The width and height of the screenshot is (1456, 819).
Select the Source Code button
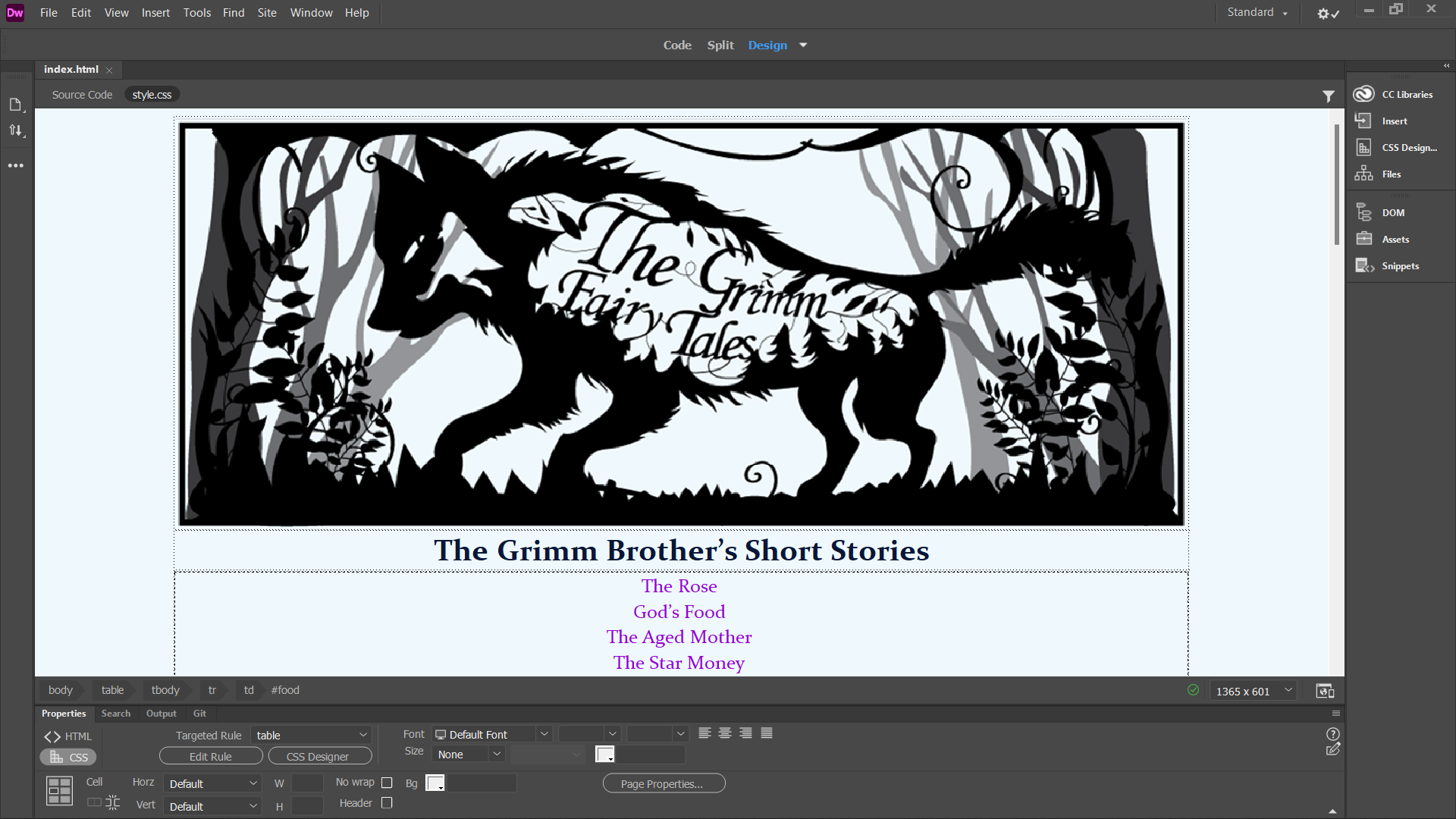[82, 95]
